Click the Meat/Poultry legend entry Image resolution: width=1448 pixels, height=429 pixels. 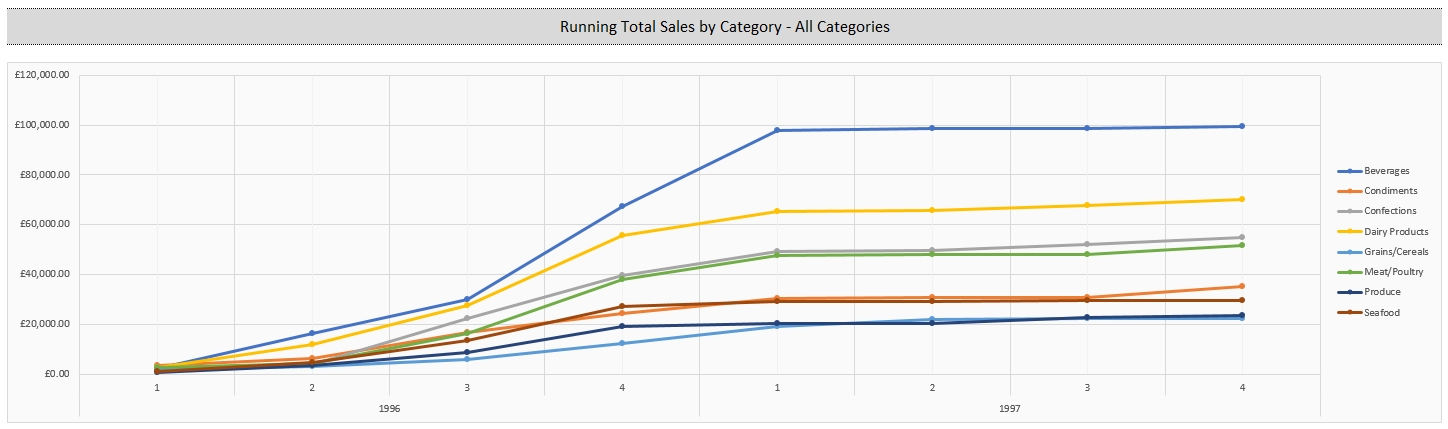(1384, 272)
